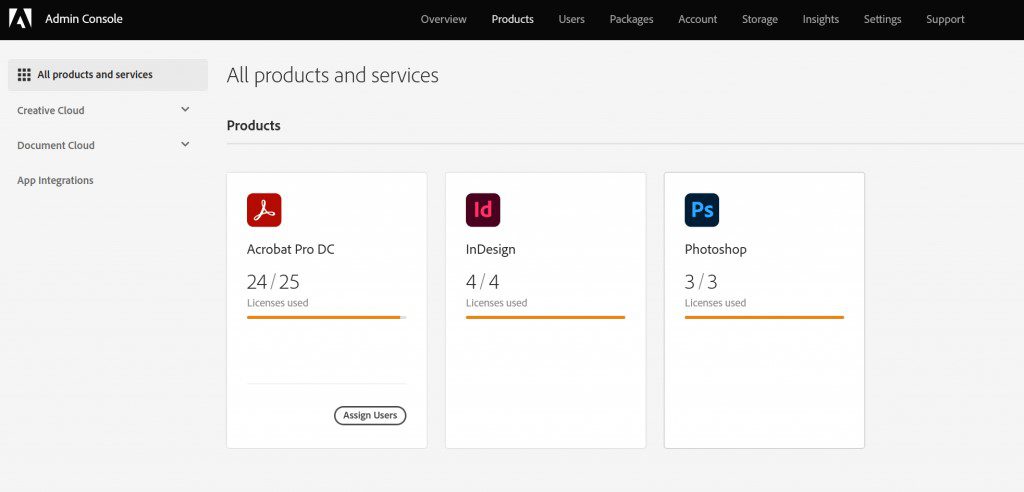Image resolution: width=1024 pixels, height=492 pixels.
Task: Click the grid icon beside All products
Action: tap(24, 75)
